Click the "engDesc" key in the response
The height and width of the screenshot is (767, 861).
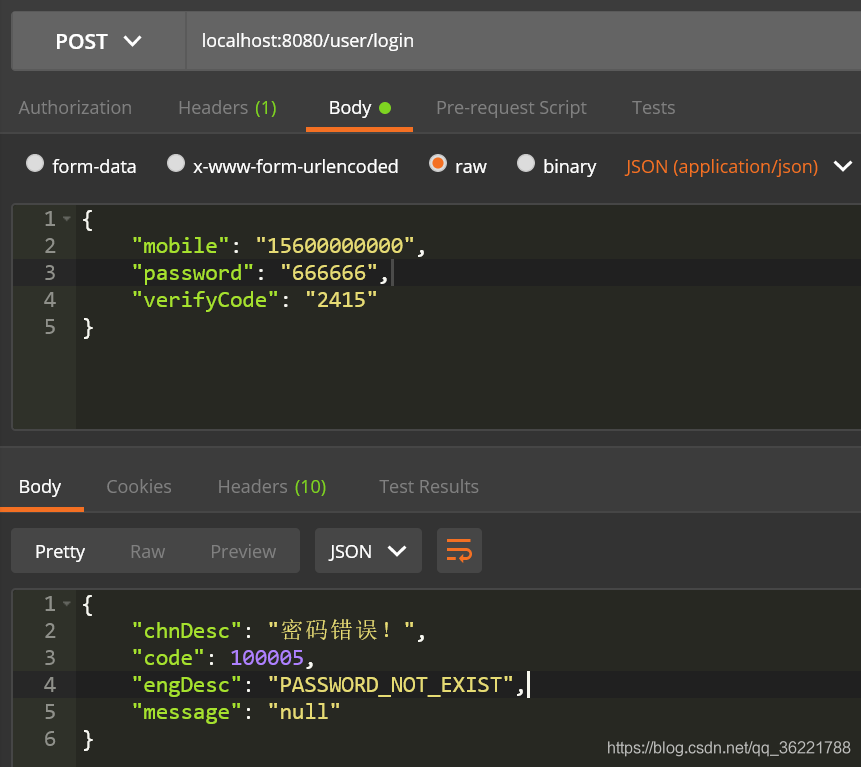coord(187,685)
